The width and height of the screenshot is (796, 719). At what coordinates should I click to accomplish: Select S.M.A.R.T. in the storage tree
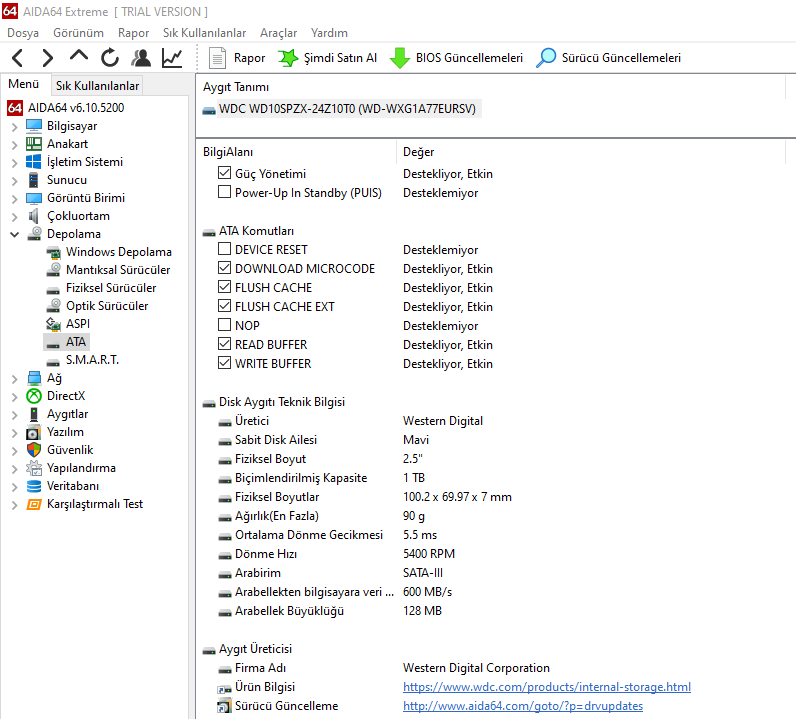92,360
